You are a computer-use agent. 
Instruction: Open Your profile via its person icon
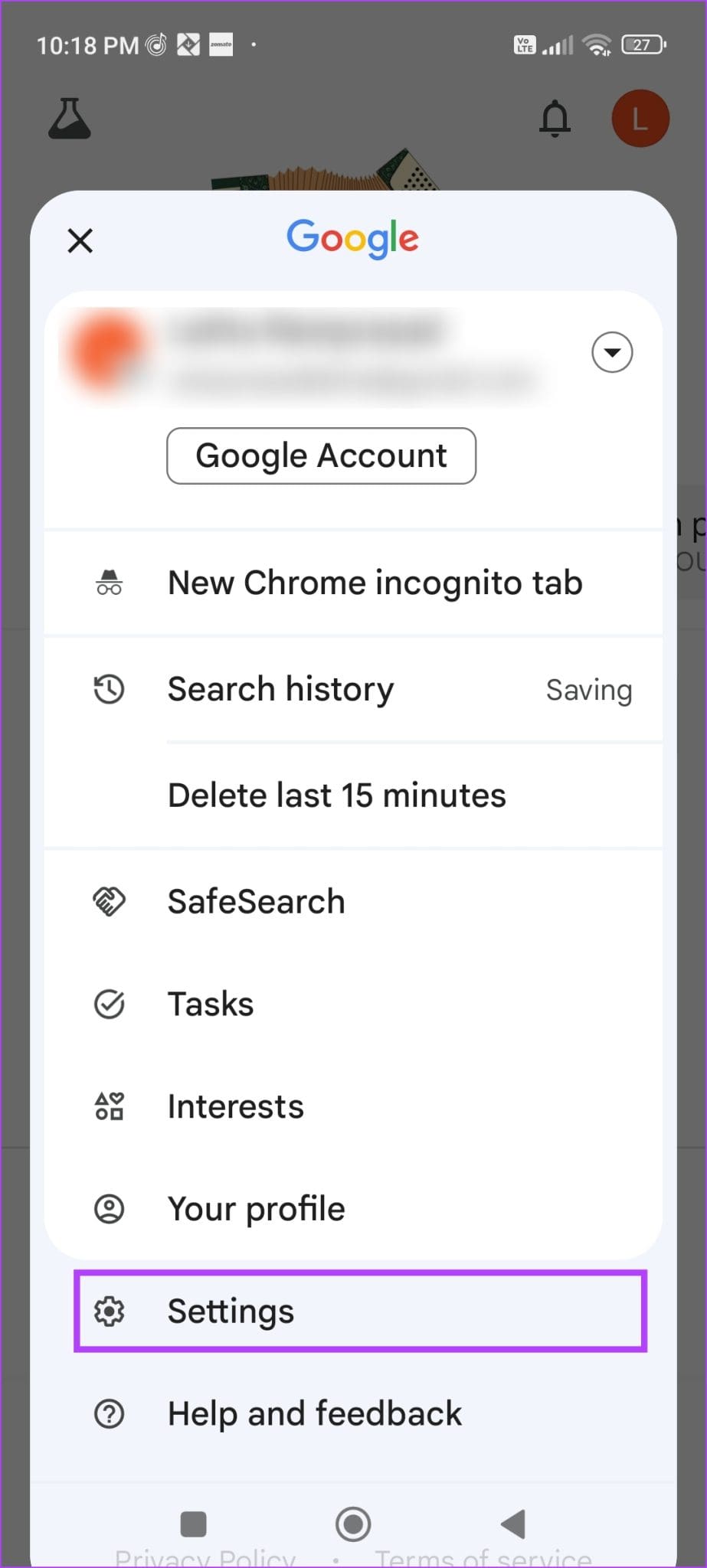pyautogui.click(x=110, y=1209)
